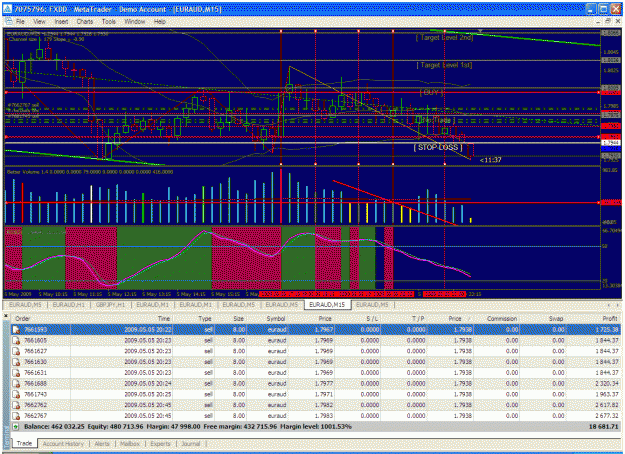Open the Help menu
The height and width of the screenshot is (454, 625).
click(160, 22)
